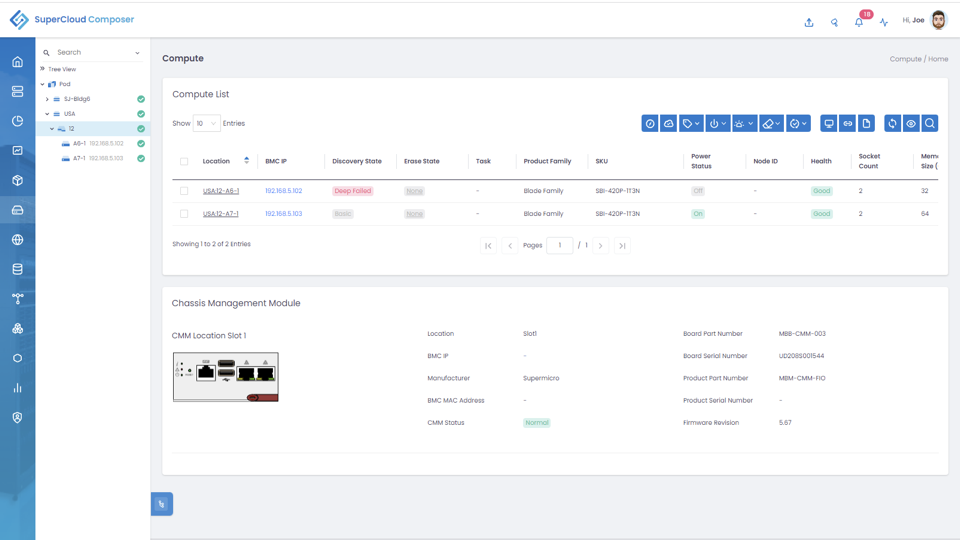Open the Home icon in left sidebar

(17, 62)
